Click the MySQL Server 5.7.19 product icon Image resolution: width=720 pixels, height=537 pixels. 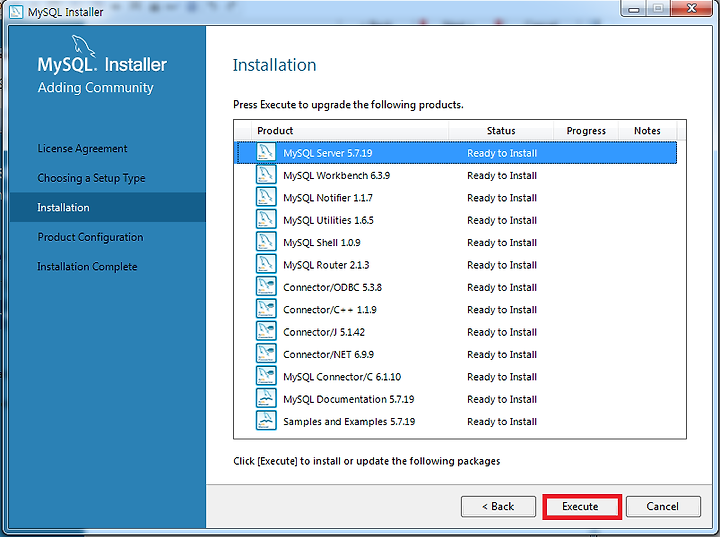[266, 153]
